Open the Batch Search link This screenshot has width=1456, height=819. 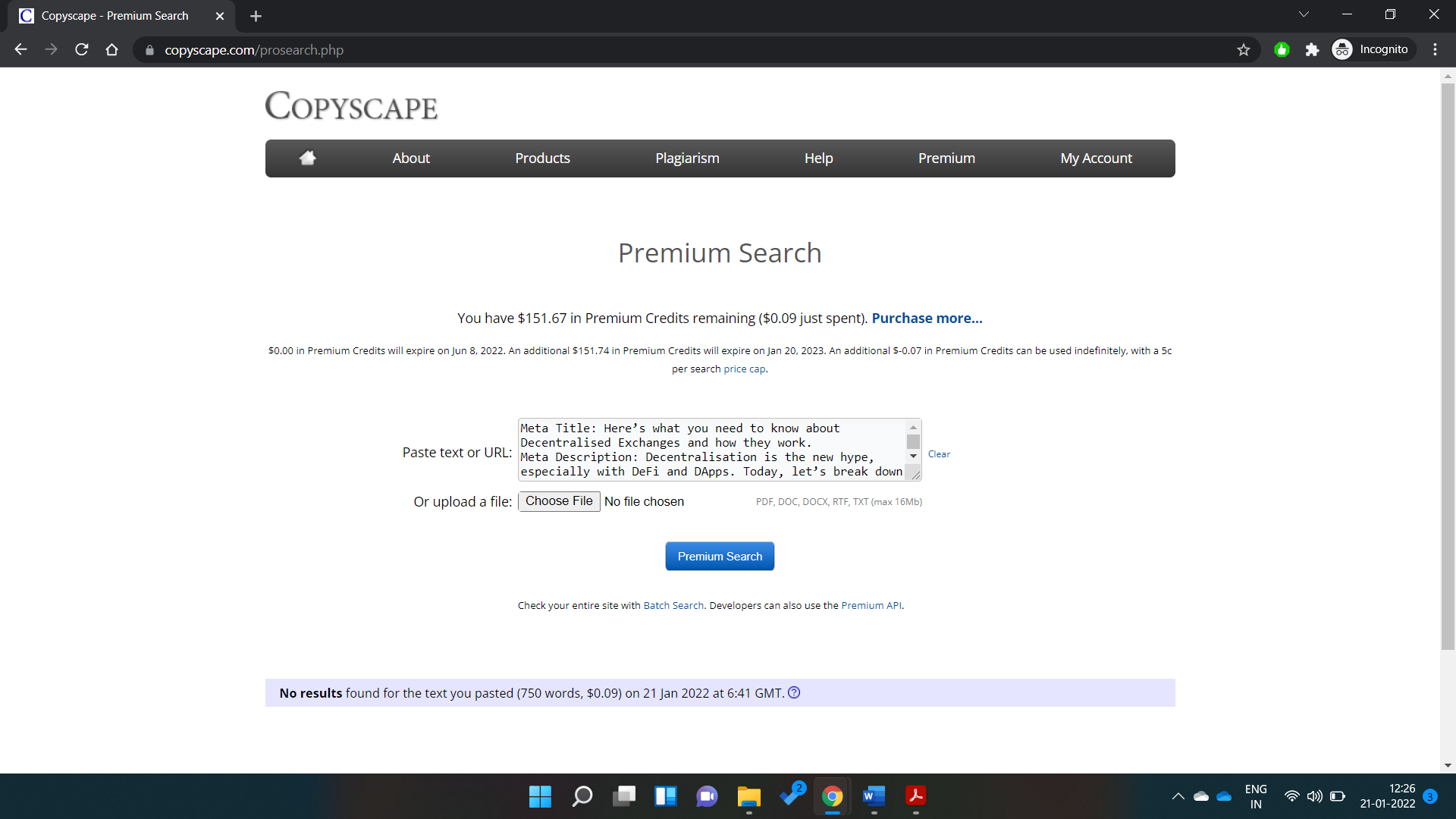pyautogui.click(x=673, y=605)
